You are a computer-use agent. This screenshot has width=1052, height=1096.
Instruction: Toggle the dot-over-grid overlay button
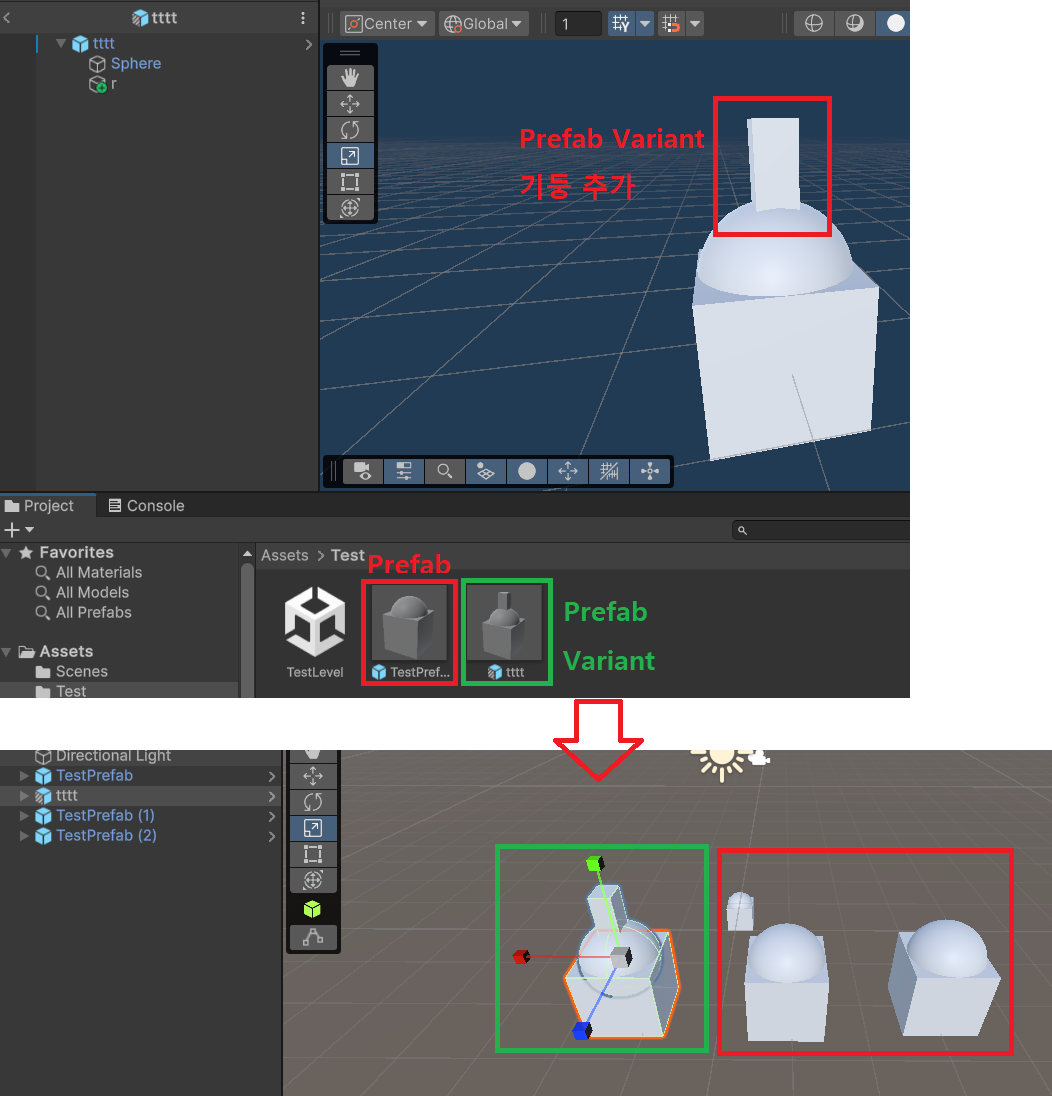click(485, 472)
